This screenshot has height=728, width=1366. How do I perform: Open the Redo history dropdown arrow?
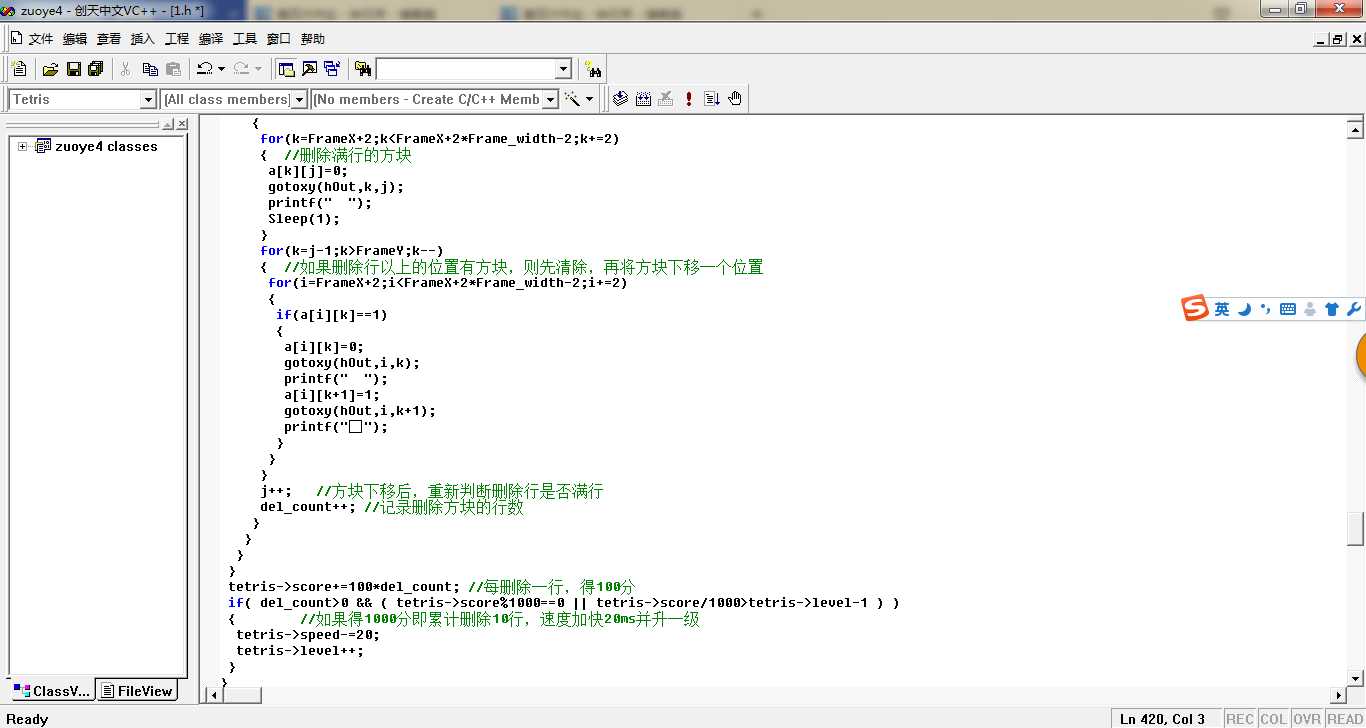(x=258, y=69)
